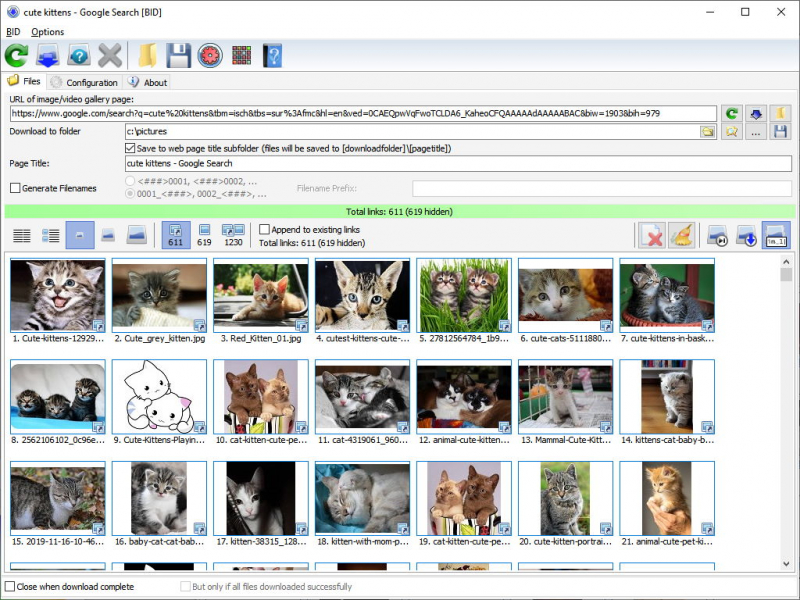Open settings with the red gear icon
Image resolution: width=800 pixels, height=600 pixels.
pos(209,55)
